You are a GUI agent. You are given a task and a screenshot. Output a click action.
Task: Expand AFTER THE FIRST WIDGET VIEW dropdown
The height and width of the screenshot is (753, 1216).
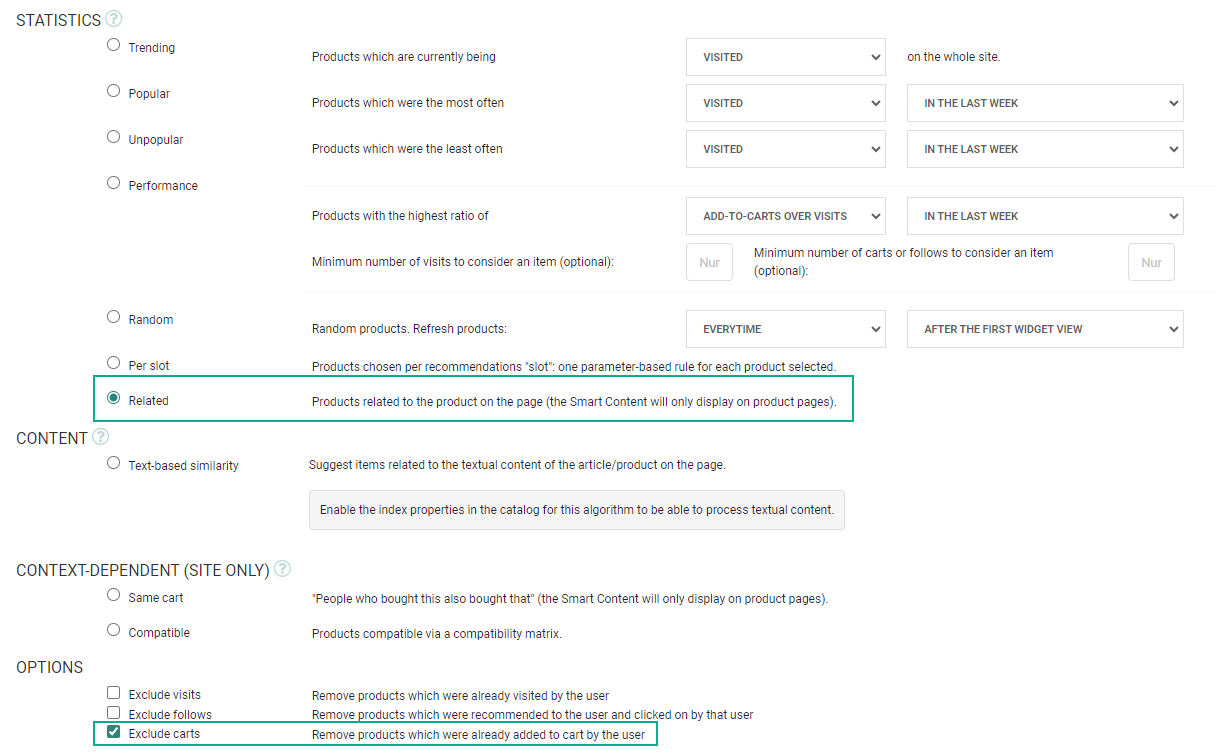[x=1044, y=329]
